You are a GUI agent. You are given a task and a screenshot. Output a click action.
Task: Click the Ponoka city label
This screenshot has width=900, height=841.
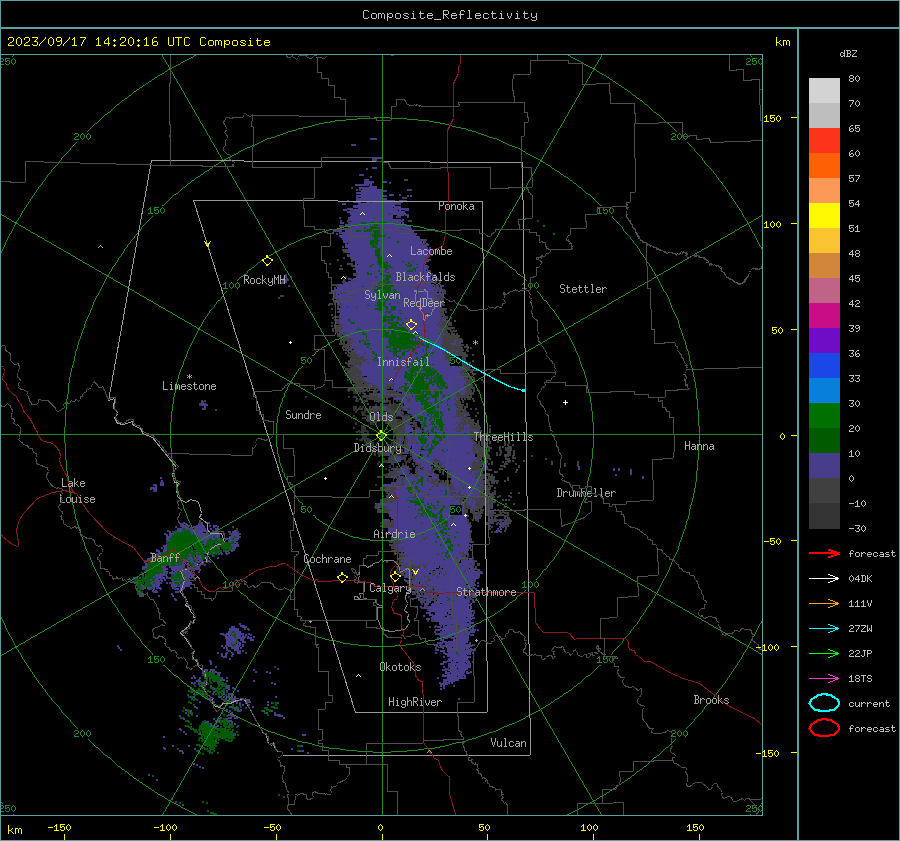tap(456, 206)
